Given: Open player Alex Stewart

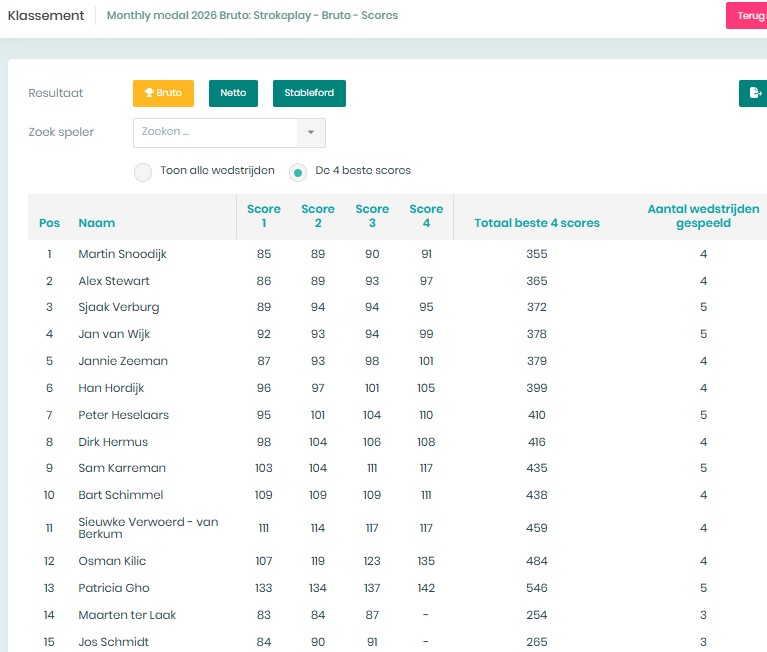Looking at the screenshot, I should [114, 281].
